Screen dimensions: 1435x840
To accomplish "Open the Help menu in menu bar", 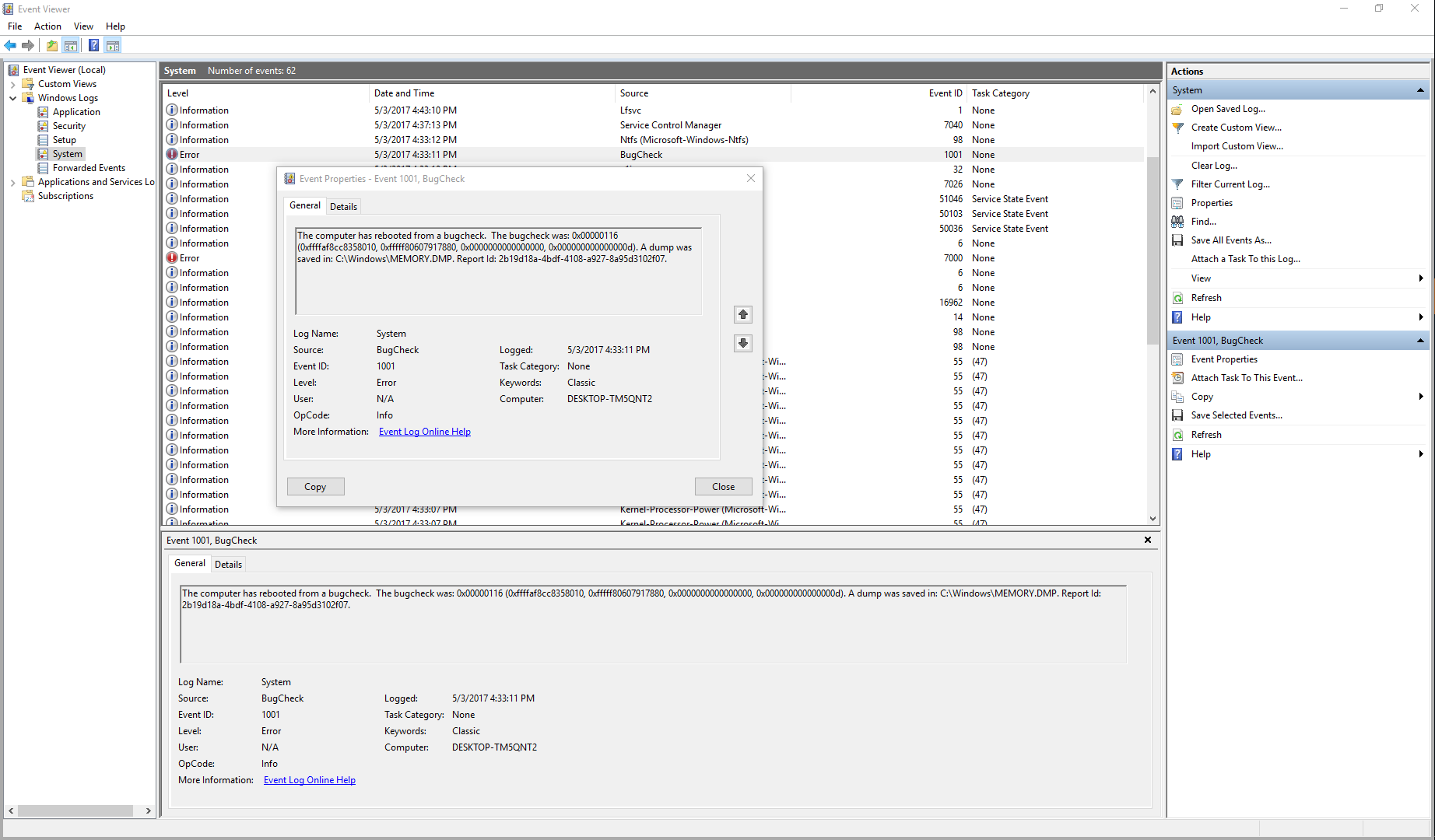I will (x=115, y=26).
